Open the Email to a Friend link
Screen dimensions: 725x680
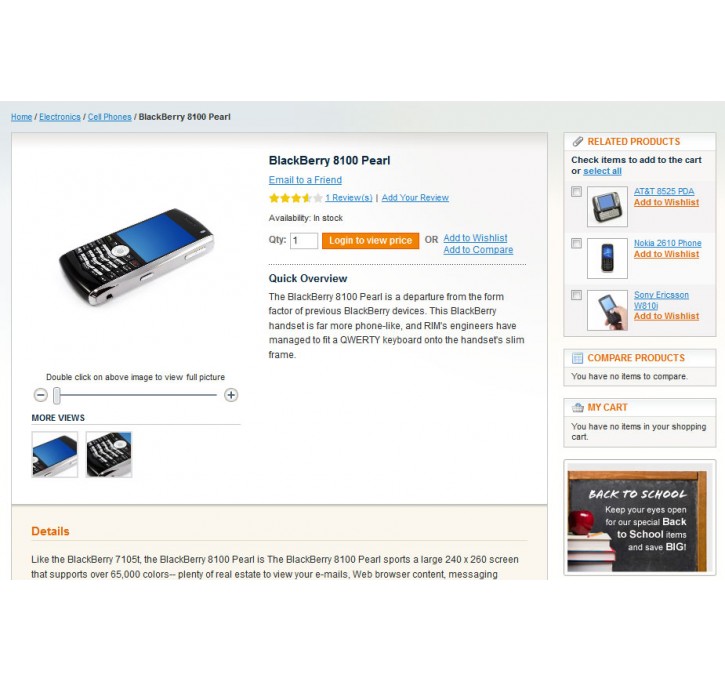(x=305, y=180)
